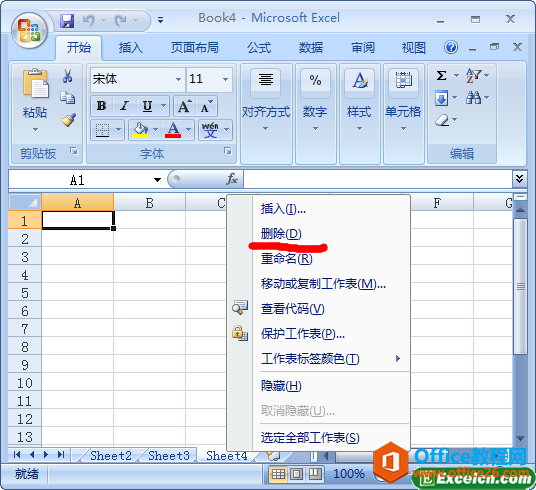This screenshot has height=490, width=536.
Task: Click the Page Layout view status button
Action: (296, 474)
